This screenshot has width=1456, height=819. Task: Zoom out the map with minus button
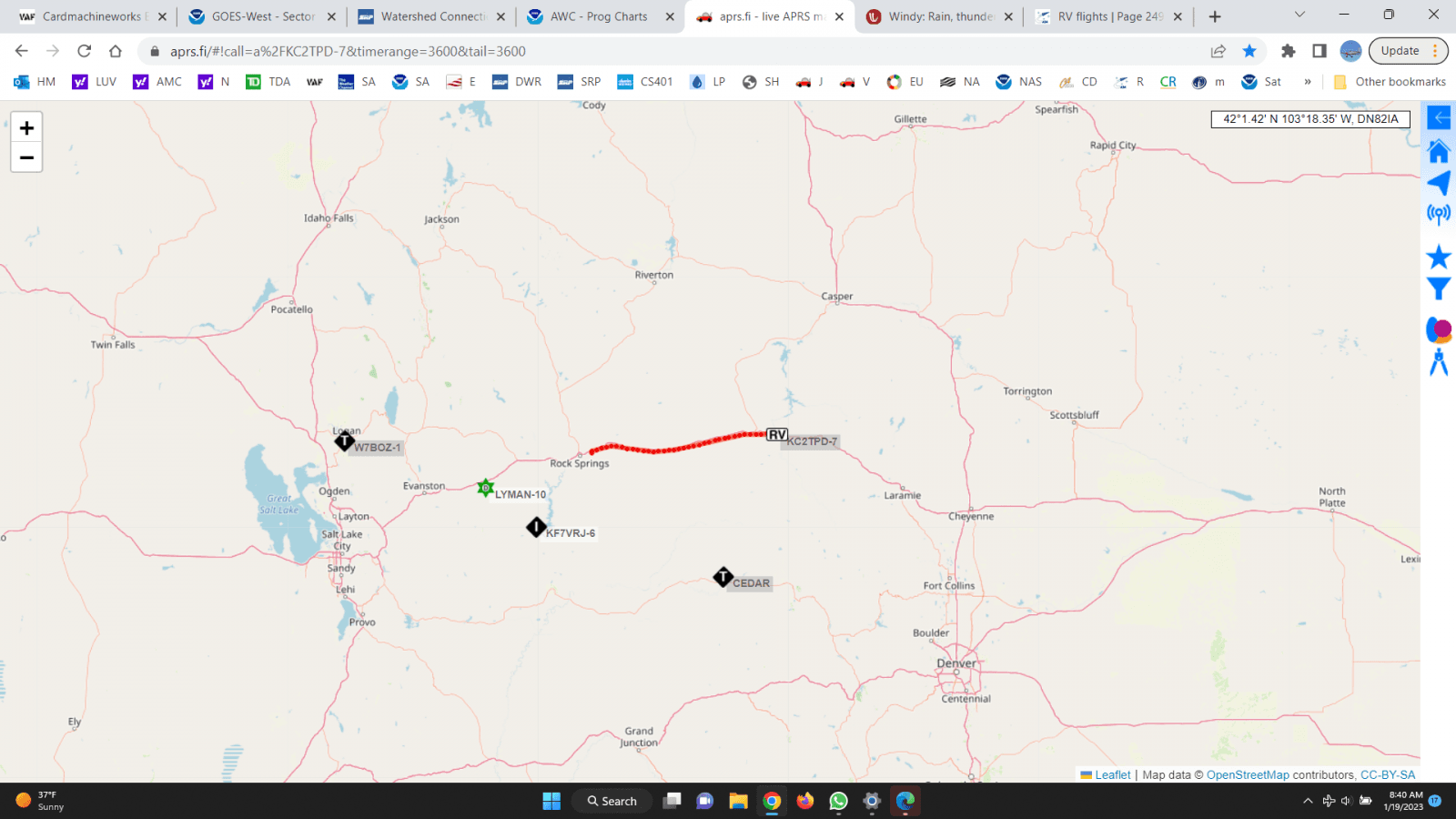pos(26,157)
